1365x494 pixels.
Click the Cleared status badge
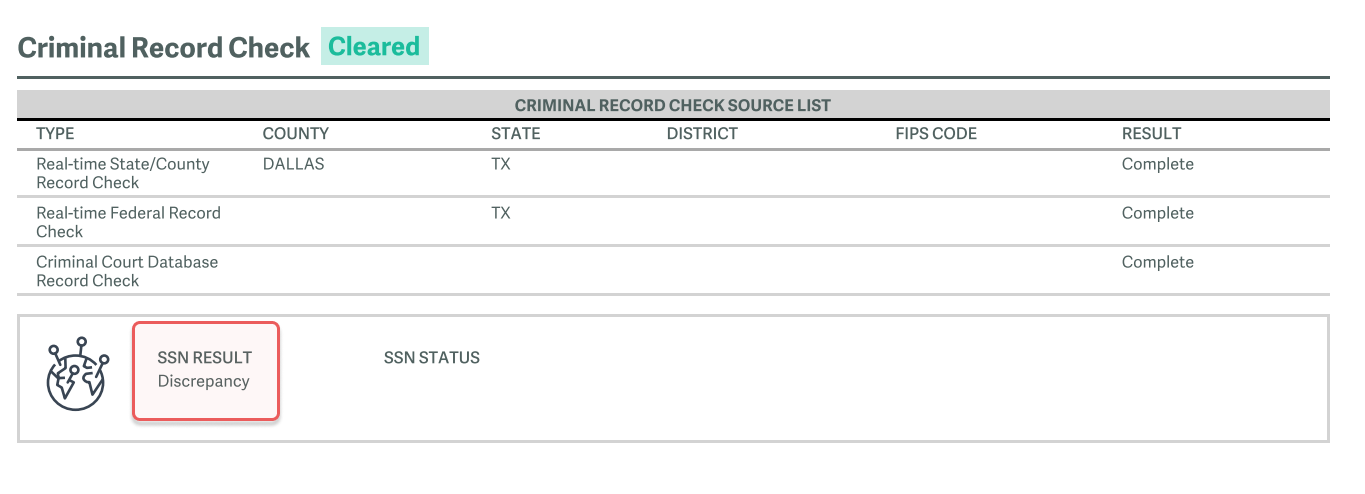click(x=375, y=47)
